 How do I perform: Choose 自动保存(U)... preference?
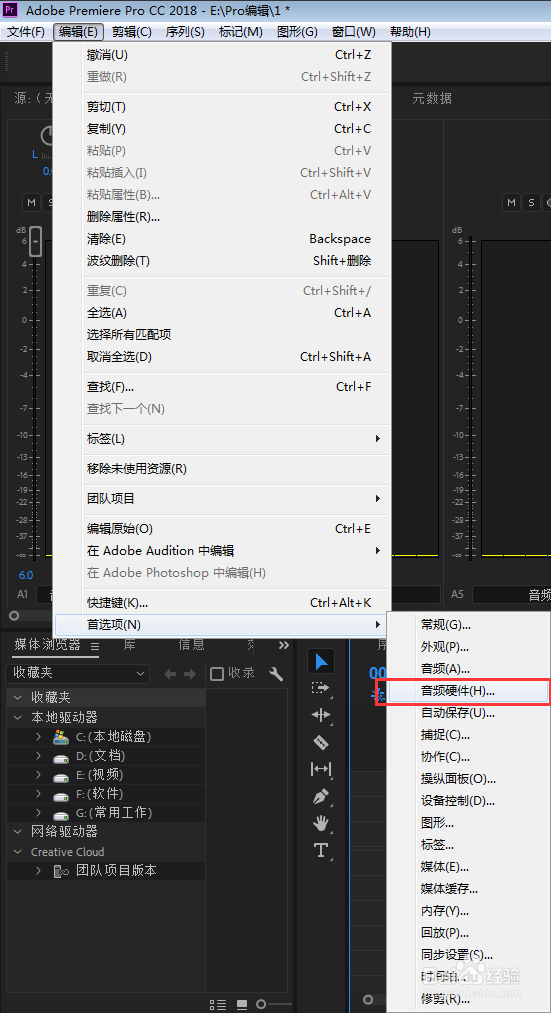coord(468,713)
